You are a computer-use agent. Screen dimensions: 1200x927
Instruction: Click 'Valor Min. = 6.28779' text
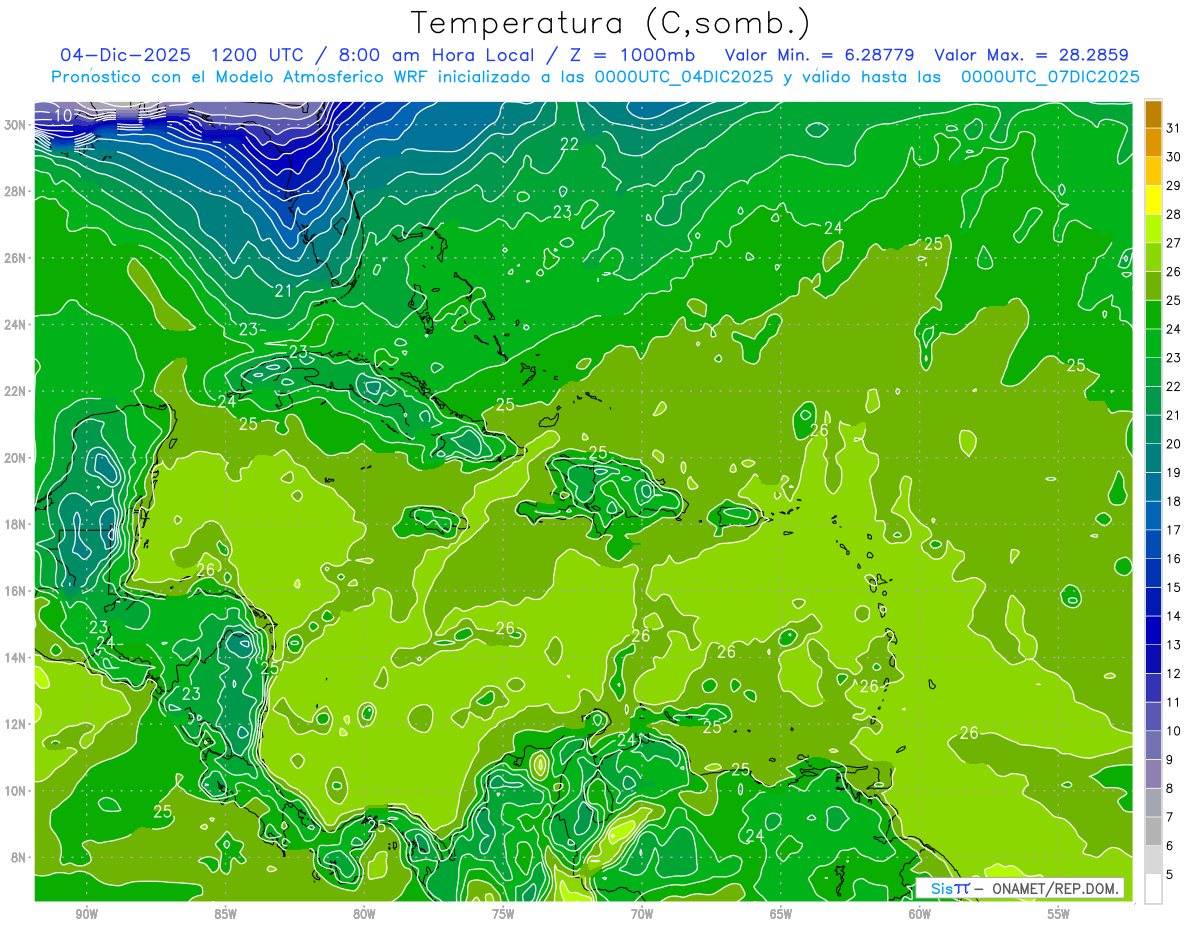(x=819, y=54)
